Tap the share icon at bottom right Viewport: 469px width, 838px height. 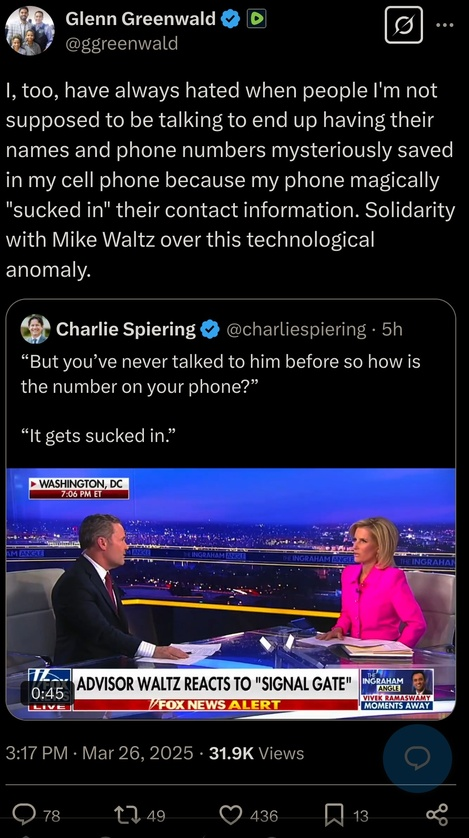point(437,816)
